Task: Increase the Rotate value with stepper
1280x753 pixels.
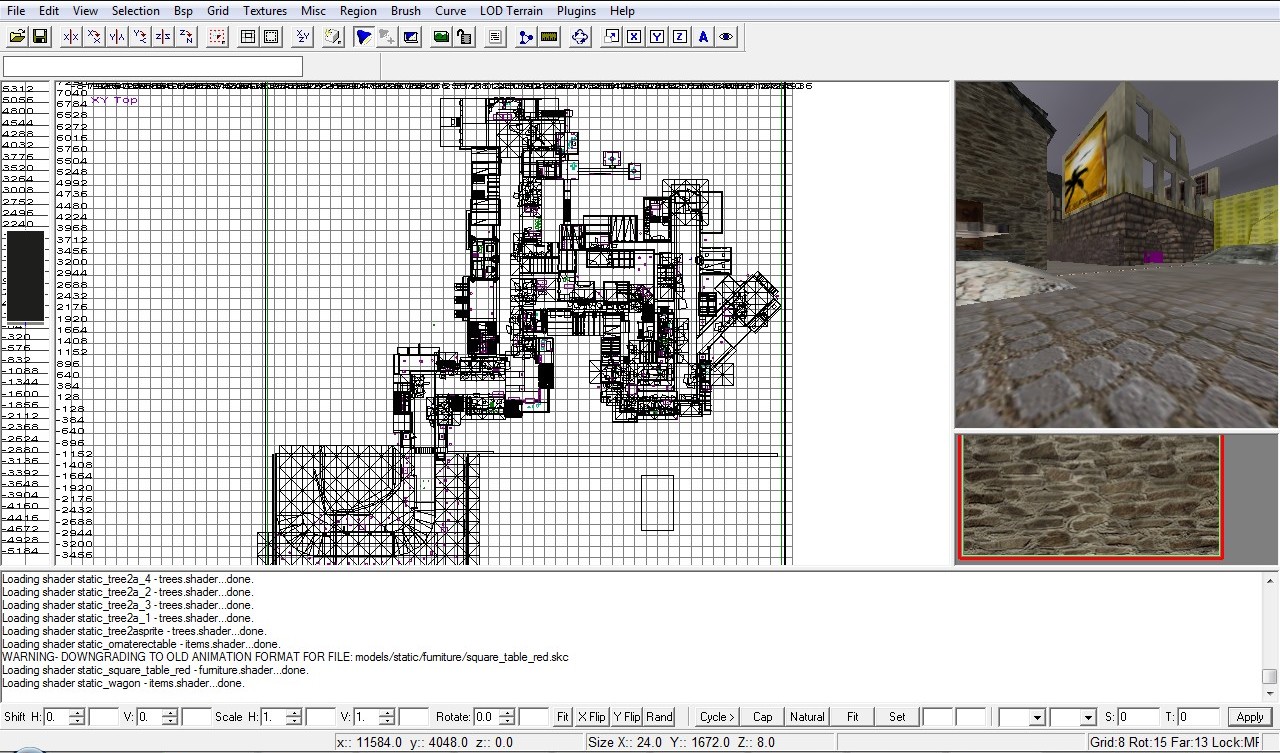Action: point(506,713)
